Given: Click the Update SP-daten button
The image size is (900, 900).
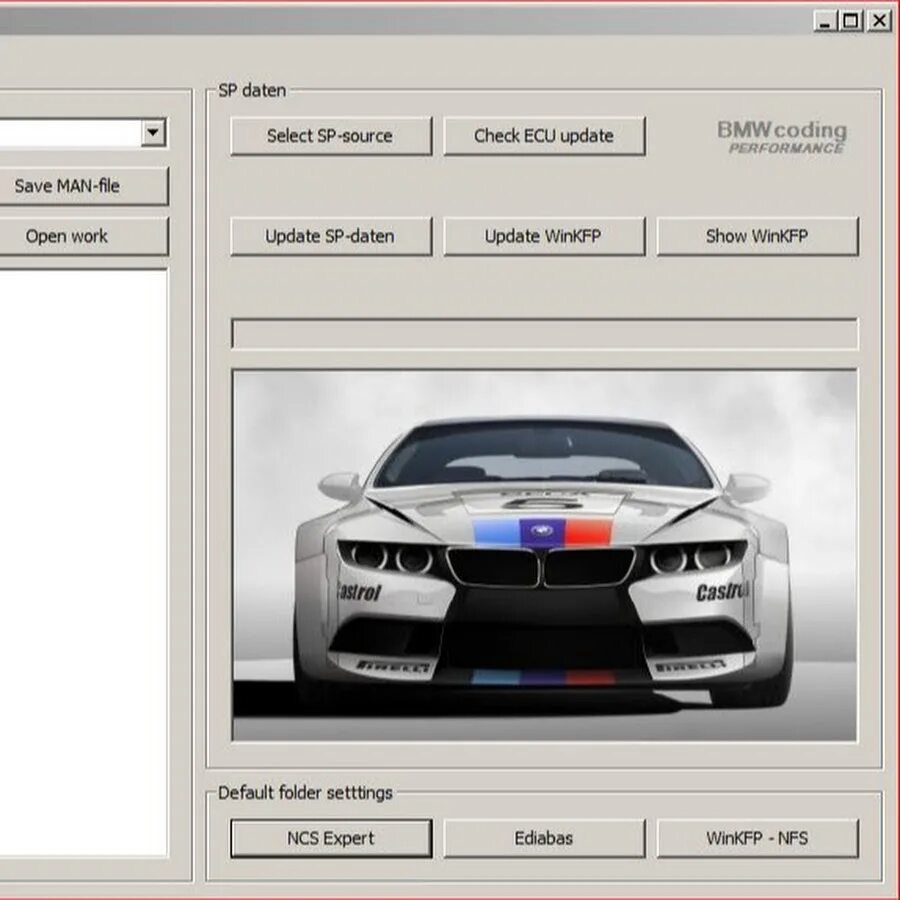Looking at the screenshot, I should (x=331, y=236).
